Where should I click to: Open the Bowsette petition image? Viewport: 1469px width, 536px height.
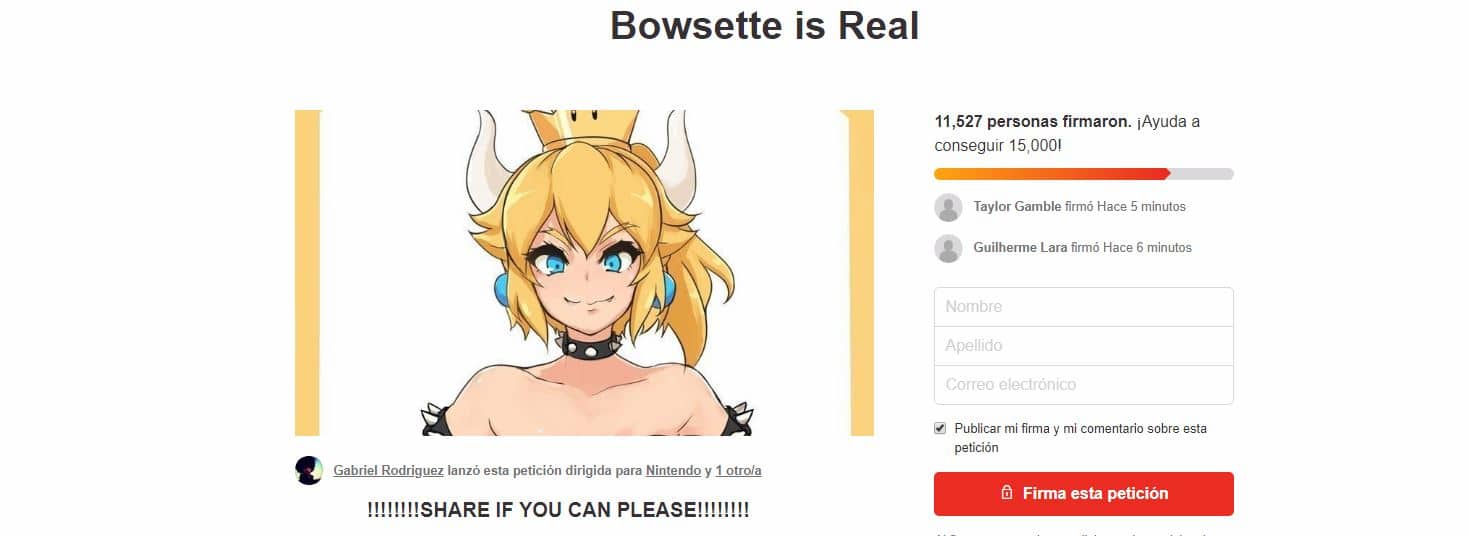pyautogui.click(x=584, y=273)
